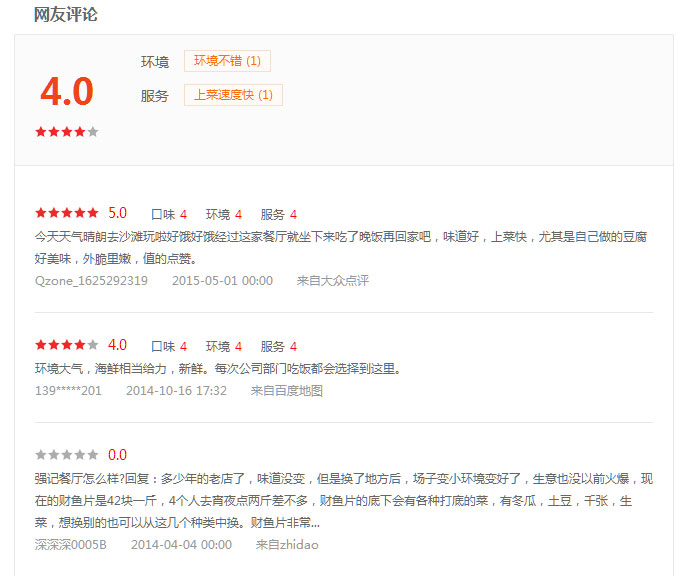The height and width of the screenshot is (576, 688).
Task: Click the 环境 label in summary
Action: pyautogui.click(x=155, y=62)
